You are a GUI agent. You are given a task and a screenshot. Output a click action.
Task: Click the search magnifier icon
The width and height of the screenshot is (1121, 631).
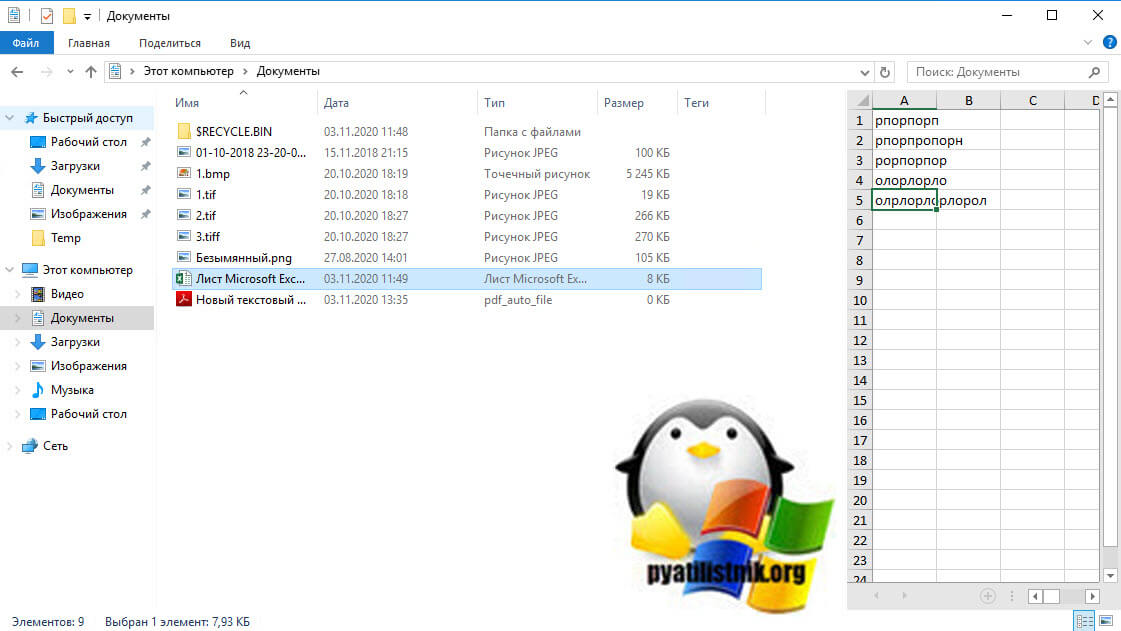pos(1095,72)
